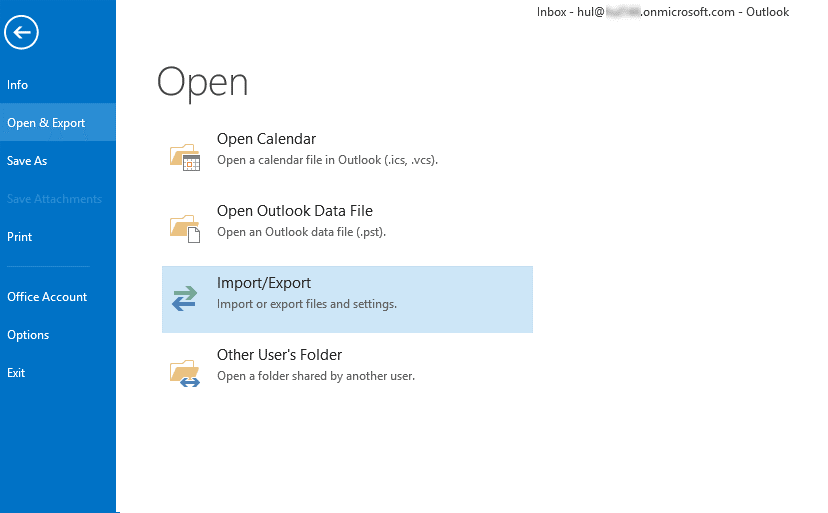Open the Info page in sidebar
This screenshot has height=513, width=828.
(18, 85)
